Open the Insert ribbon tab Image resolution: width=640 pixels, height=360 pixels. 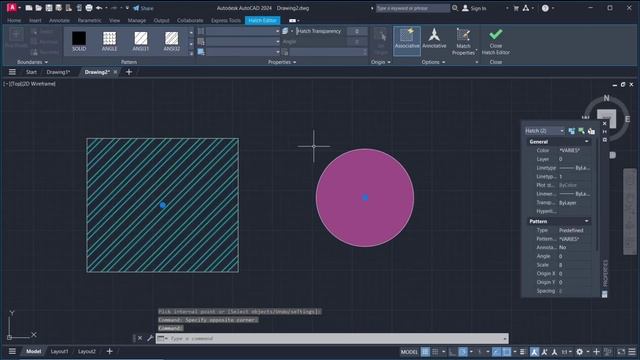[x=35, y=20]
